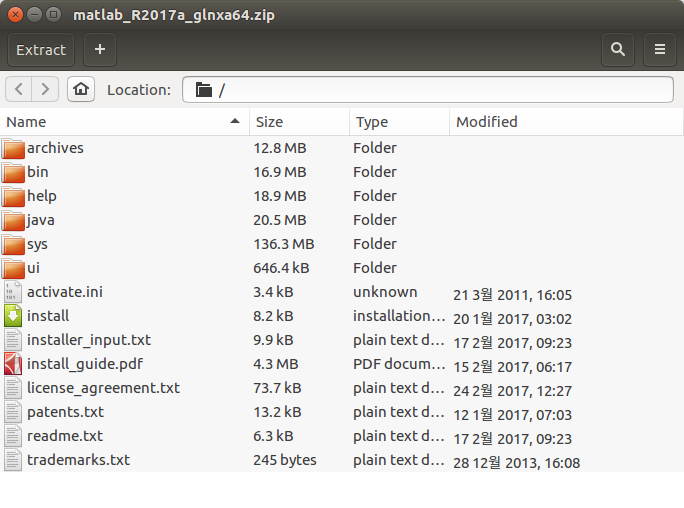The height and width of the screenshot is (508, 684).
Task: Select the 'help' folder name
Action: point(42,196)
